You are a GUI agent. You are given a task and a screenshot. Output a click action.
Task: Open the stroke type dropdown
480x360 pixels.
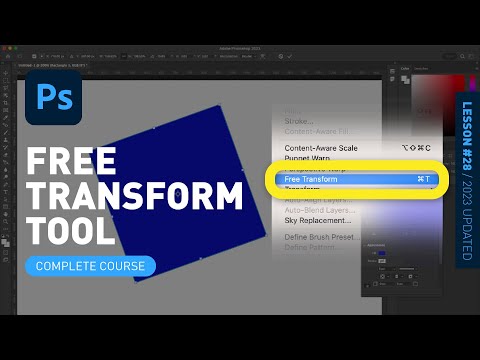point(408,269)
